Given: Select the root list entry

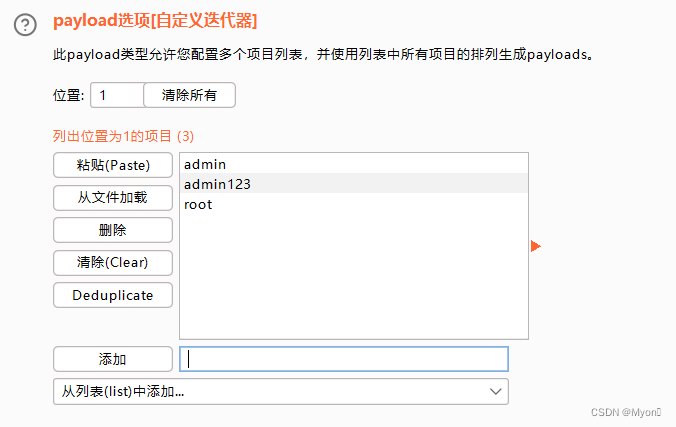Looking at the screenshot, I should [354, 204].
